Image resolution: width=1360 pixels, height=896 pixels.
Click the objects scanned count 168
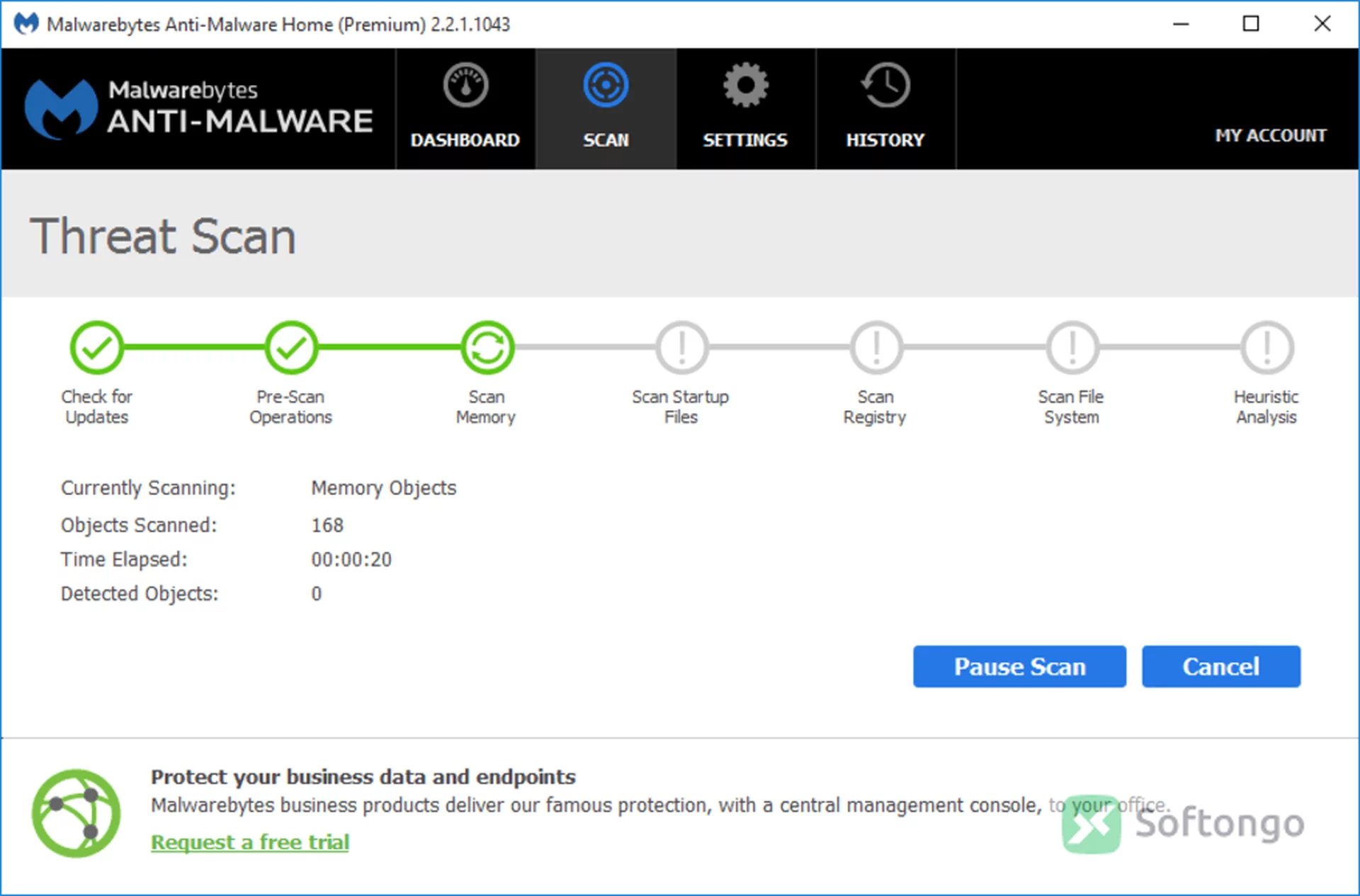[x=327, y=526]
